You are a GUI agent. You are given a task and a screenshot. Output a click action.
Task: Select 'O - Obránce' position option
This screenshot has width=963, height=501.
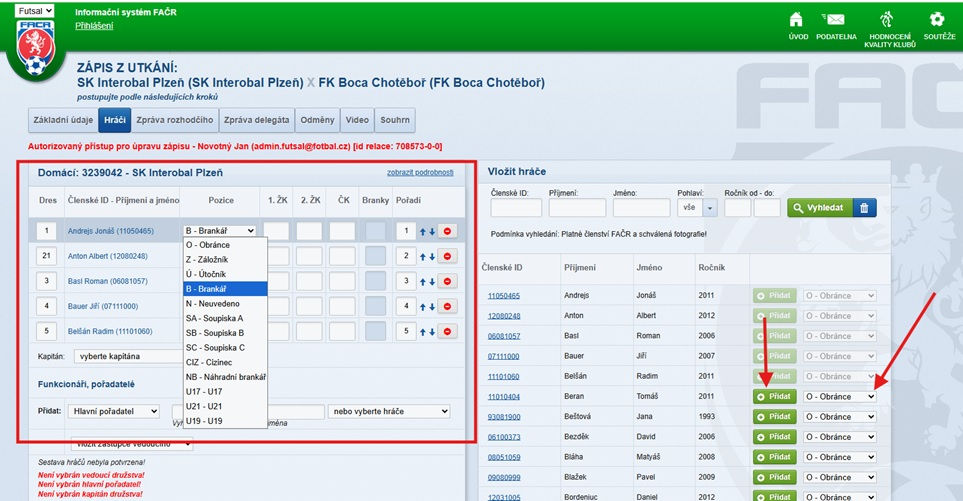[x=225, y=244]
